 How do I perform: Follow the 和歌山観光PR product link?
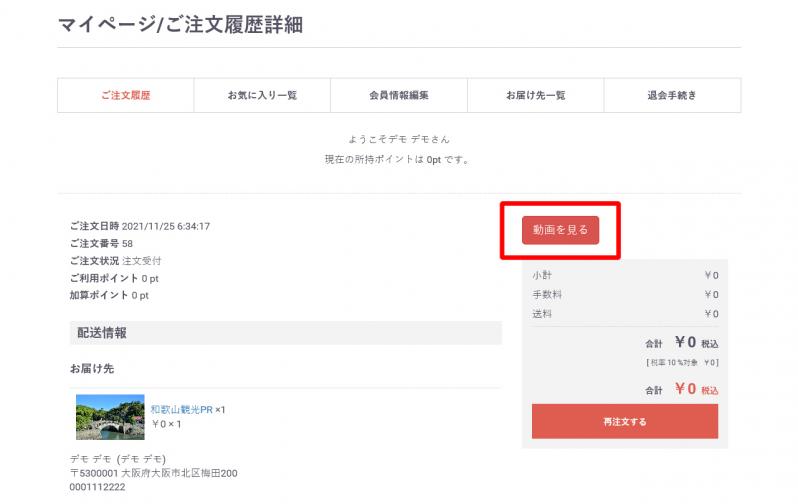coord(181,409)
